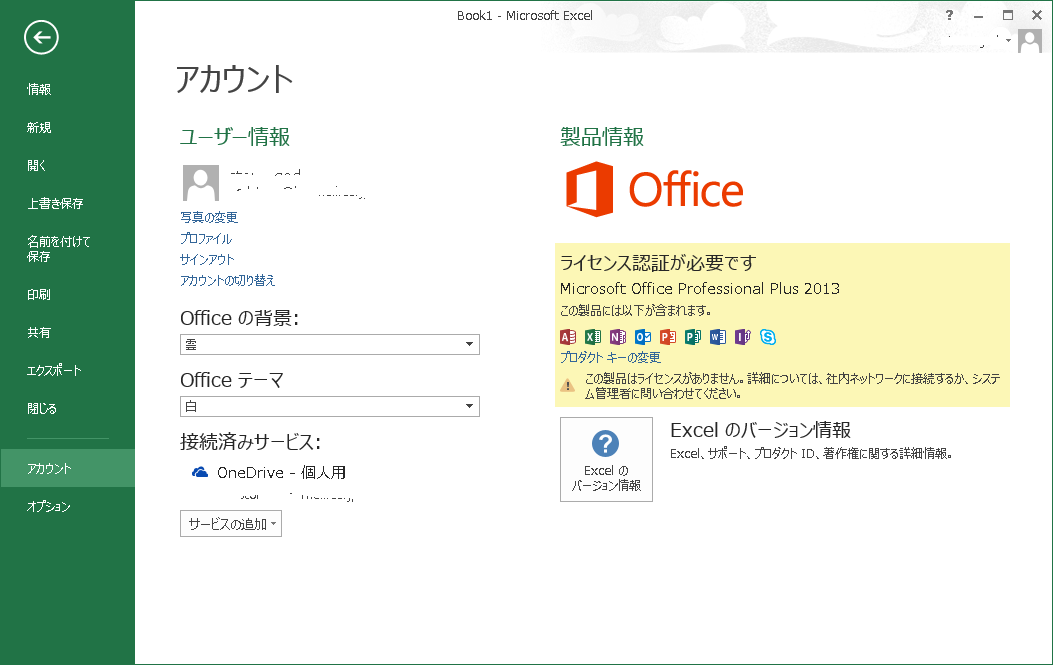Image resolution: width=1053 pixels, height=665 pixels.
Task: Click the ライセンス認証が必要です heading
Action: click(x=658, y=263)
